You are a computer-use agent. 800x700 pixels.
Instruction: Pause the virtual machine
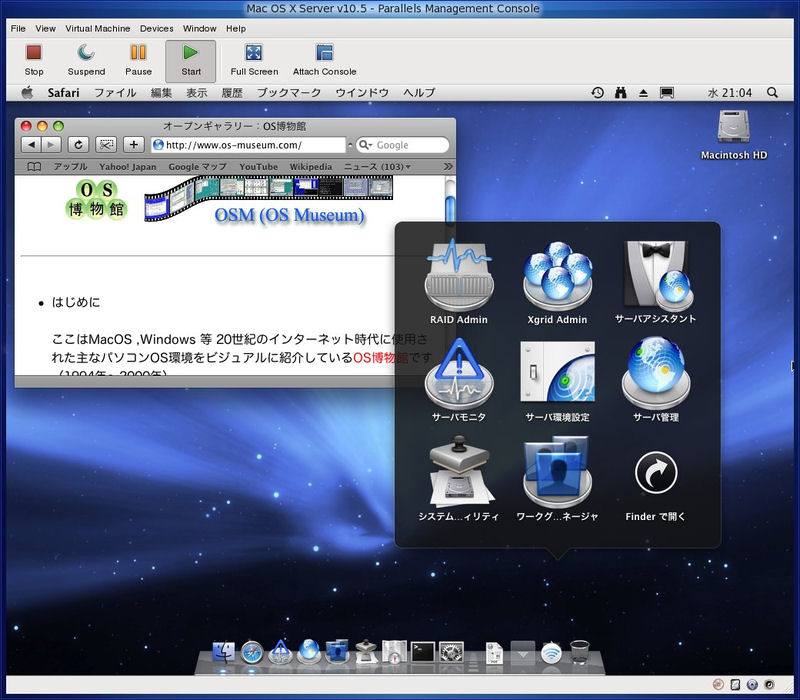click(138, 60)
